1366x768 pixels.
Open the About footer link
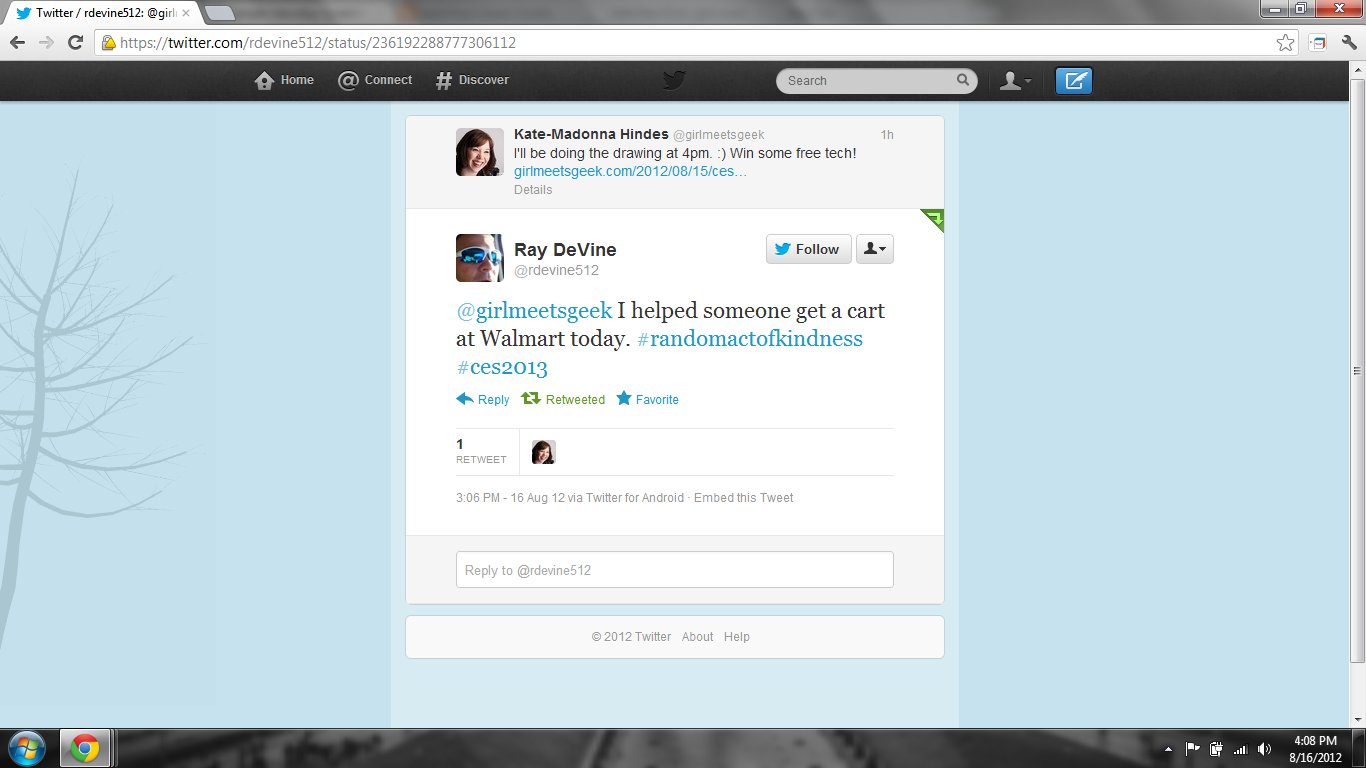pyautogui.click(x=698, y=636)
